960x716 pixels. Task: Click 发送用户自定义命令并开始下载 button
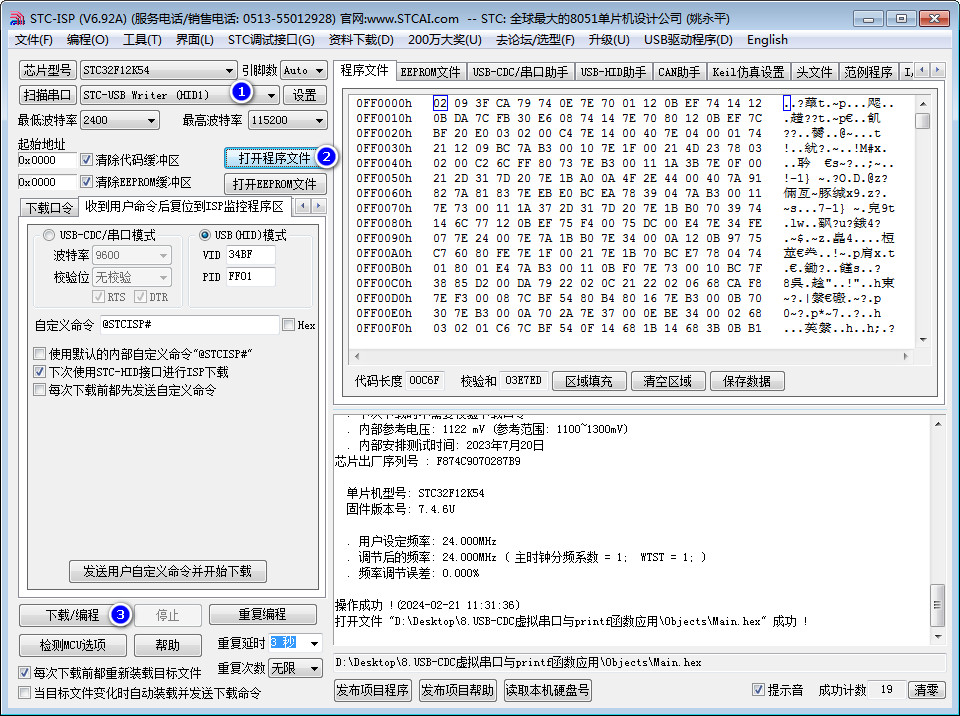(x=167, y=571)
